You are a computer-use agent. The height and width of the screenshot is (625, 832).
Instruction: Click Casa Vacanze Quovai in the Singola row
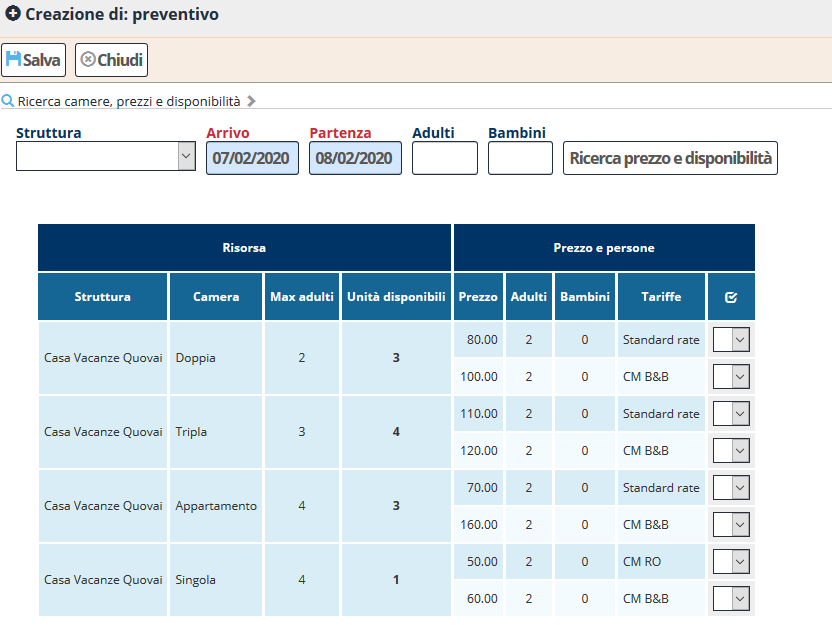coord(103,580)
